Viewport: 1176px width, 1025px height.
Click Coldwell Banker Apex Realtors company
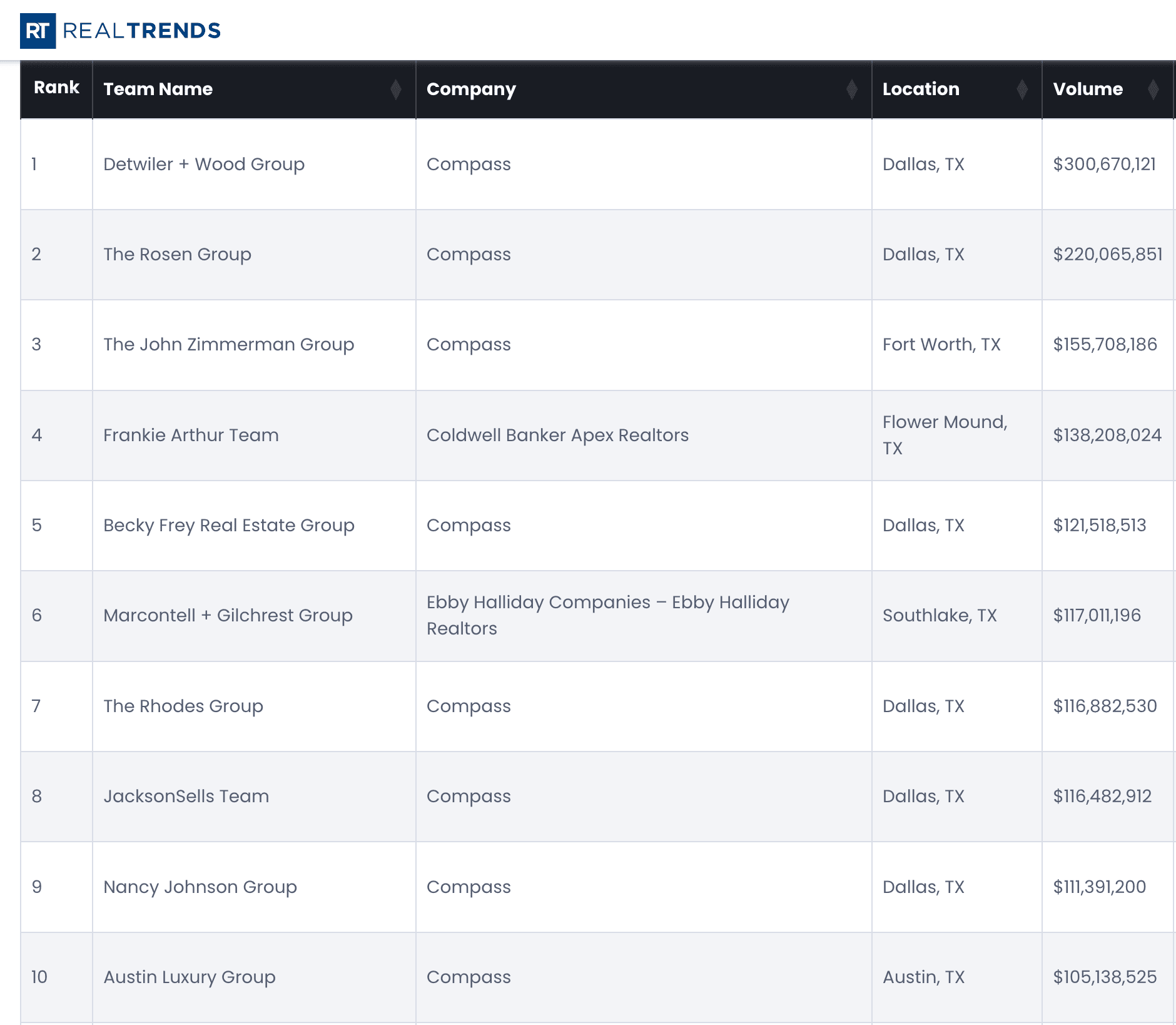pos(557,436)
